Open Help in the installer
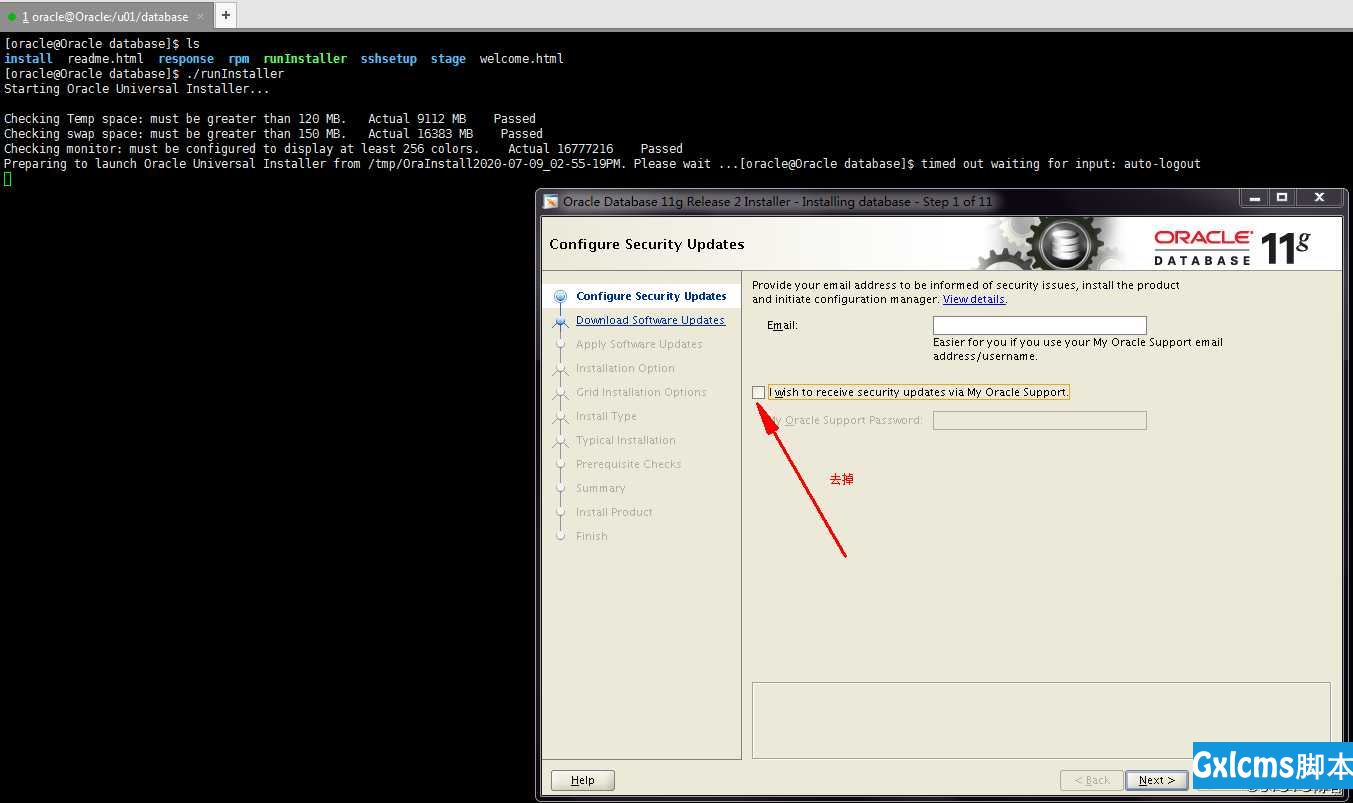Screen dimensions: 1353x803 point(583,780)
